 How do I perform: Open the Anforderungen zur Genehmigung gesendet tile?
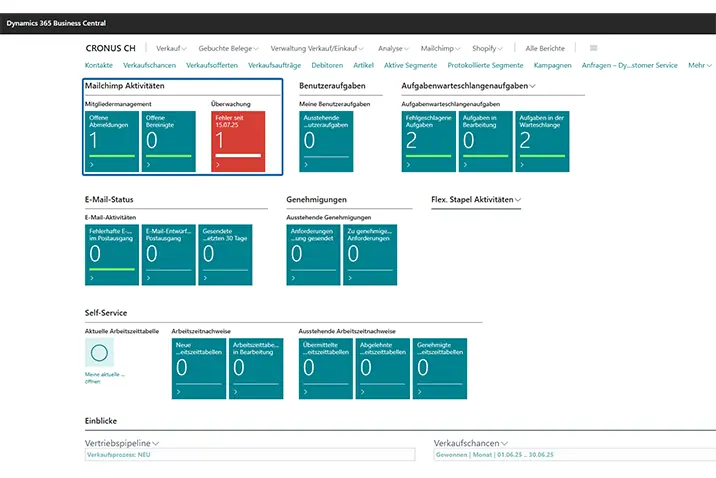click(x=313, y=255)
